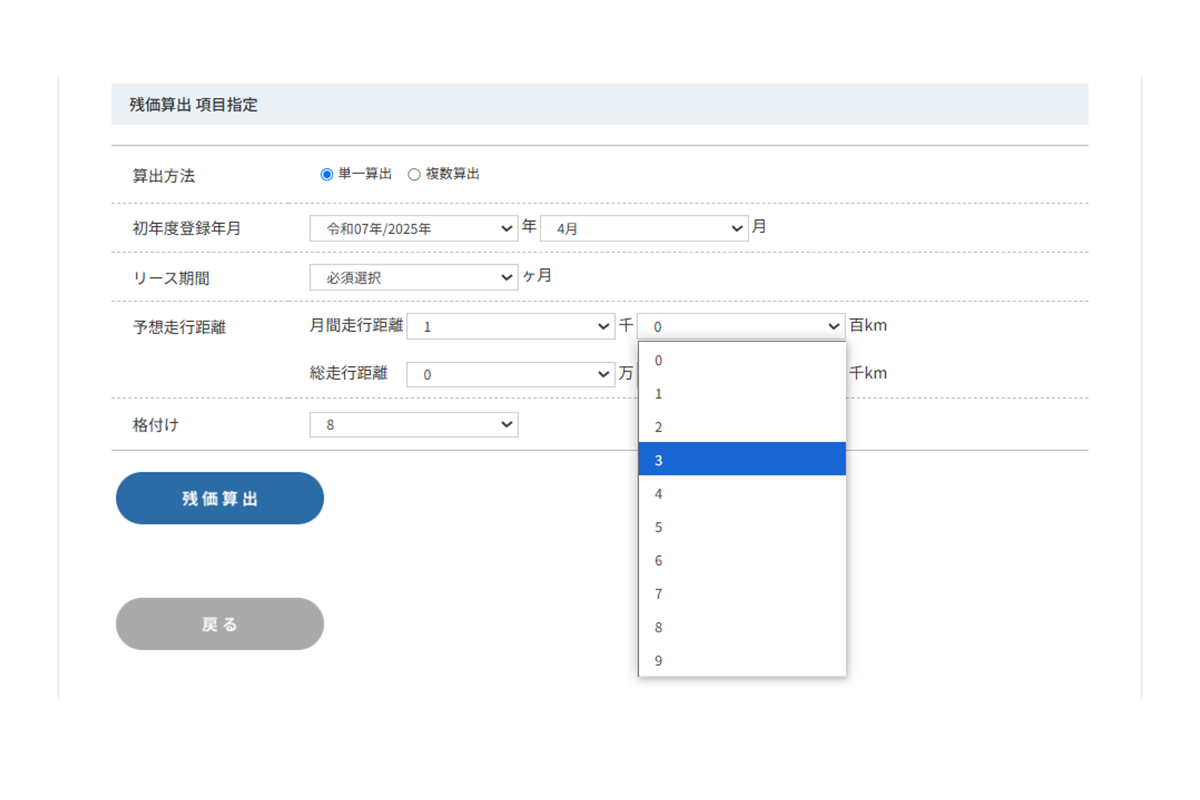The width and height of the screenshot is (1200, 800).
Task: Click the 総走行距離 text
Action: click(x=349, y=374)
